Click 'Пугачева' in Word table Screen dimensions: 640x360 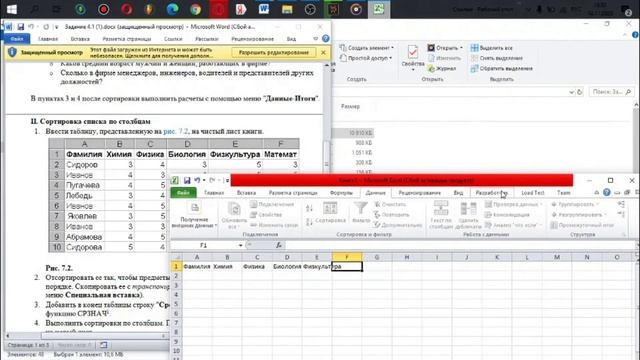(x=84, y=185)
